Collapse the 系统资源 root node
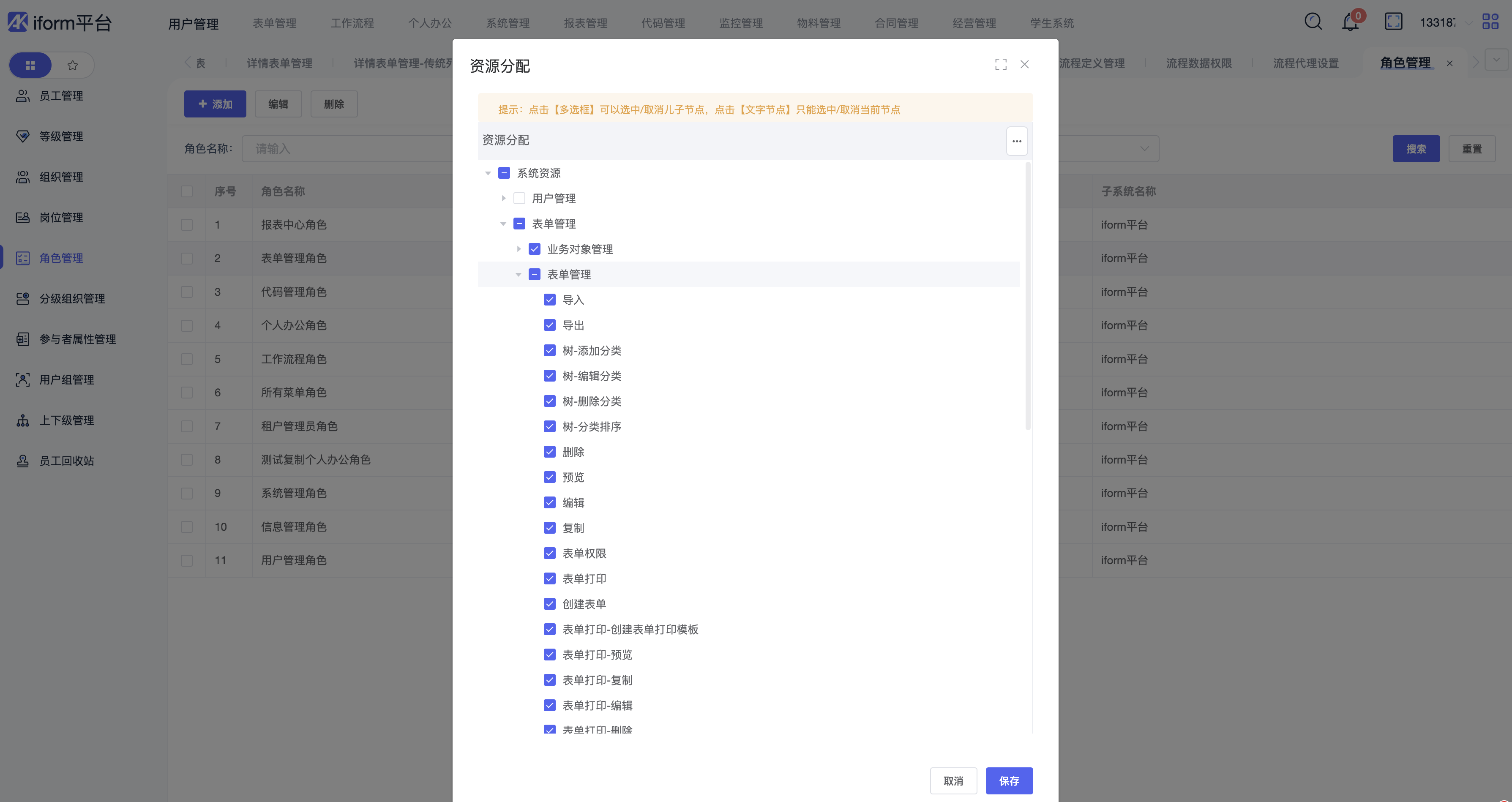The image size is (1512, 802). click(x=488, y=173)
